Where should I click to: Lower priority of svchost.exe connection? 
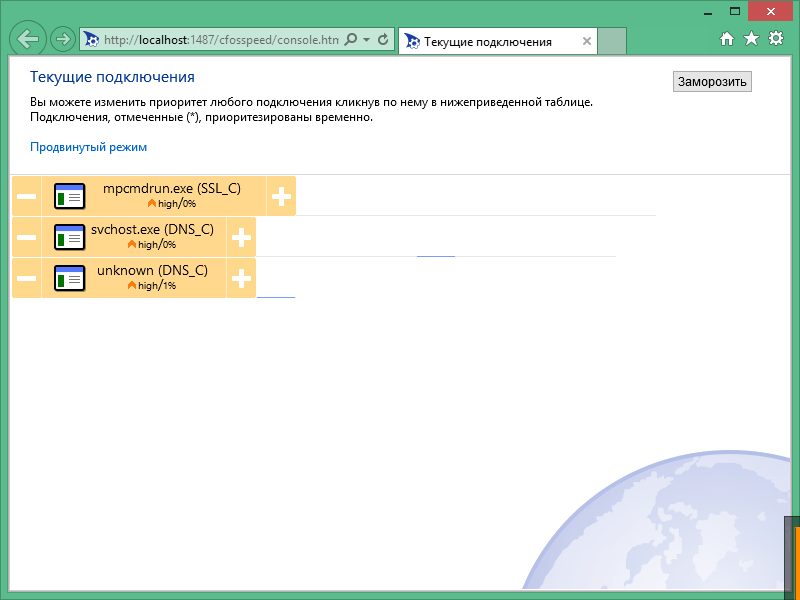(27, 237)
